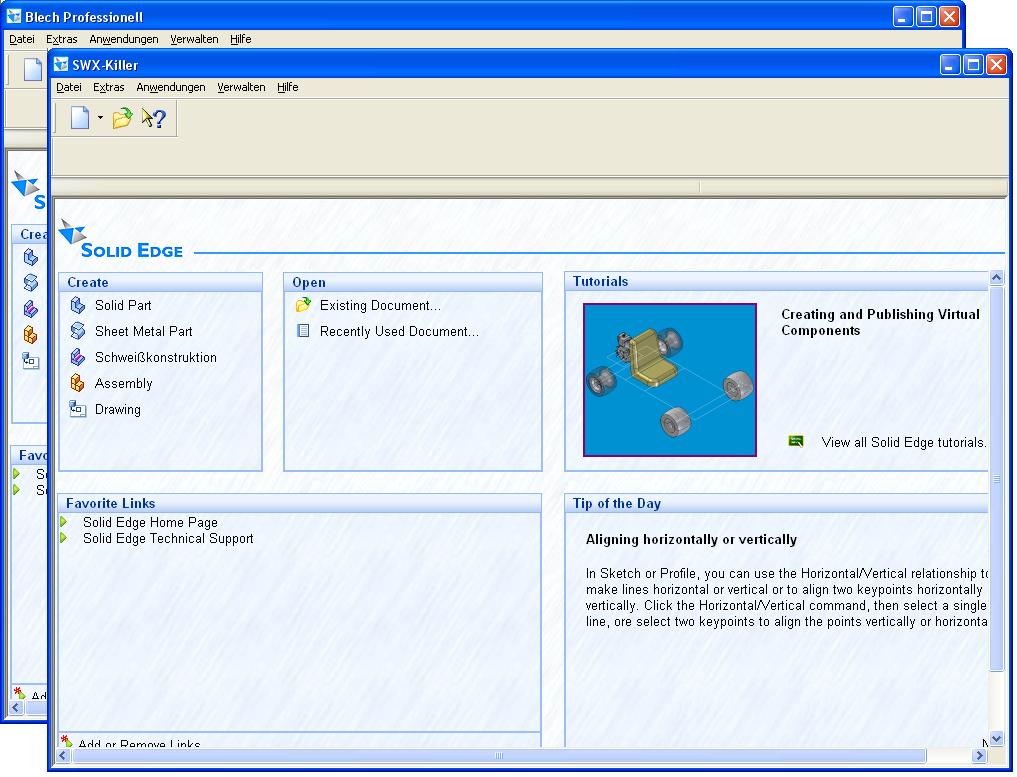1017x777 pixels.
Task: Open an Existing Document
Action: 380,305
